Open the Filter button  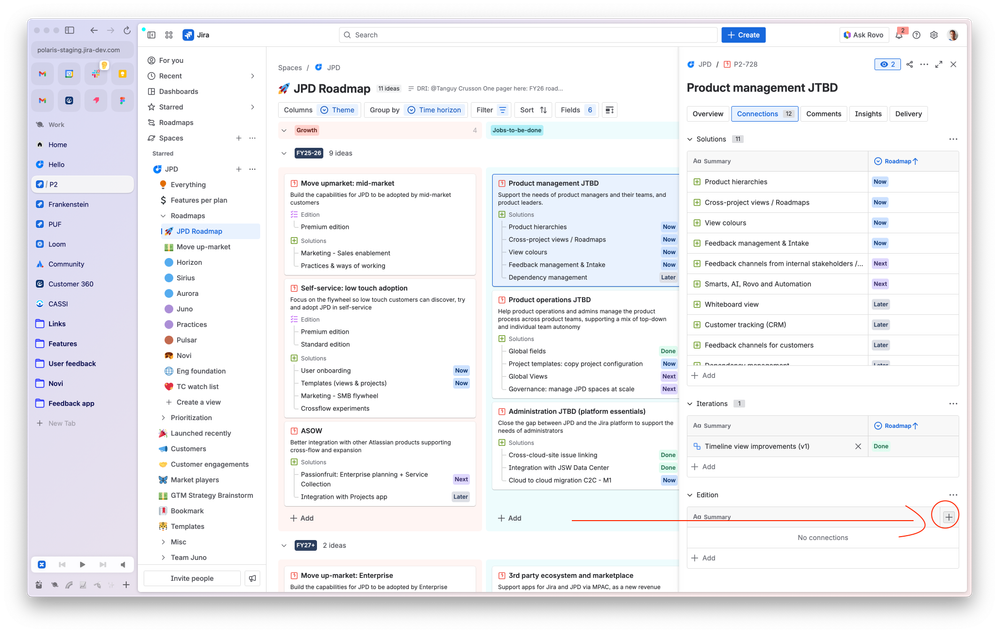tap(491, 110)
